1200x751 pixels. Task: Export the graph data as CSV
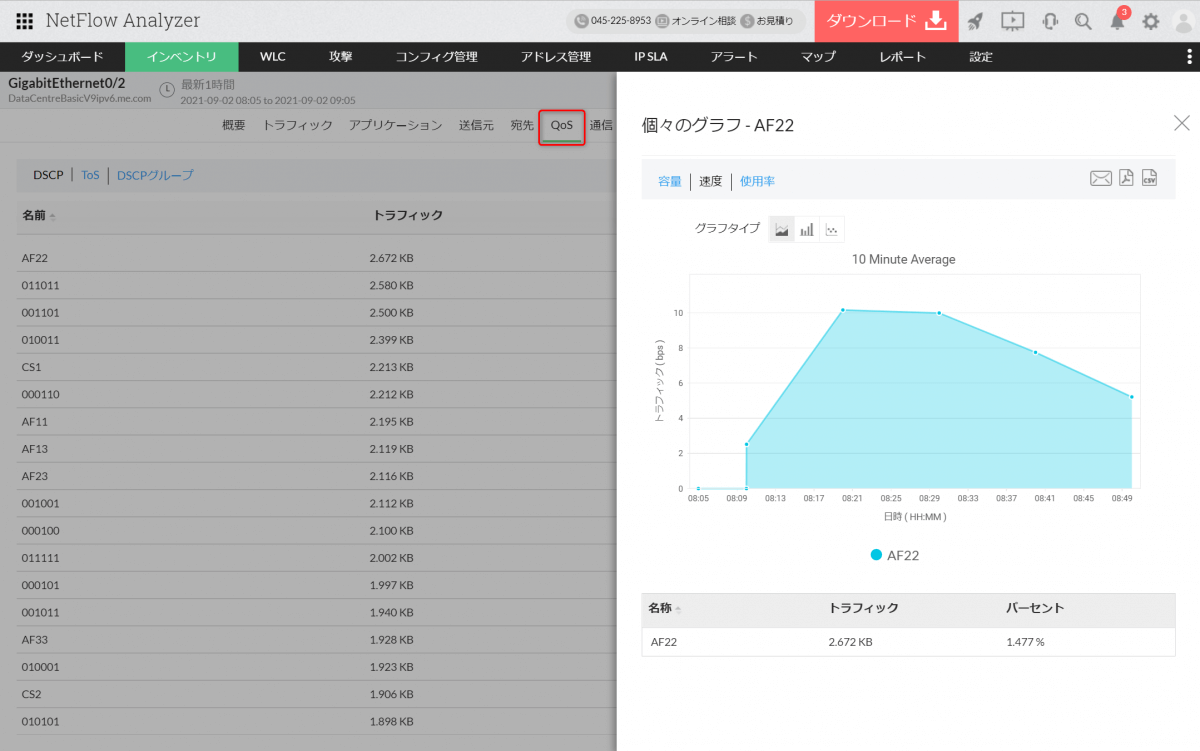(1149, 179)
